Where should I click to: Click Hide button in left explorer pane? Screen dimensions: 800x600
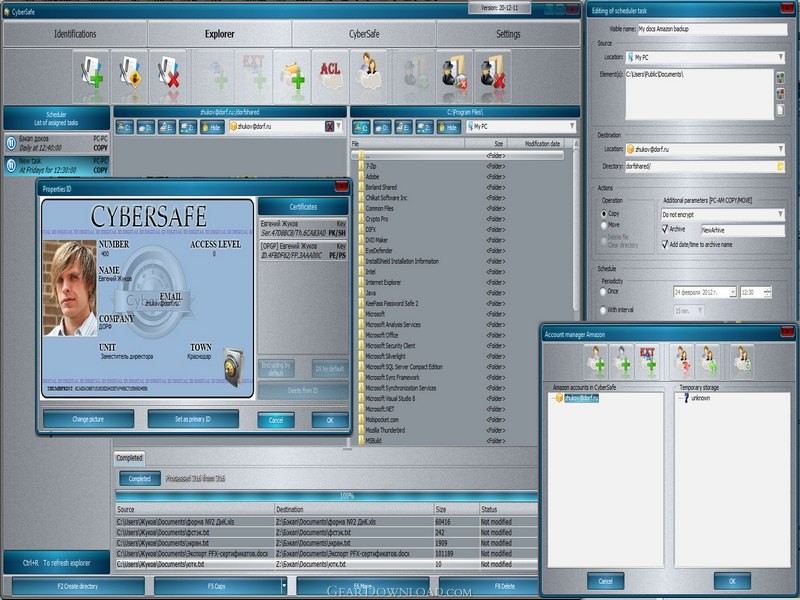coord(212,127)
